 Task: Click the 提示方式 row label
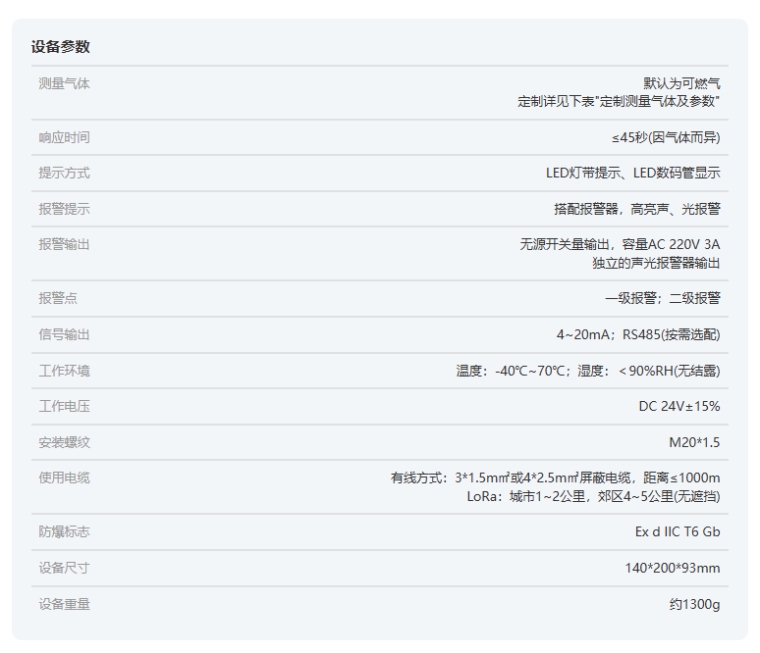pyautogui.click(x=64, y=173)
